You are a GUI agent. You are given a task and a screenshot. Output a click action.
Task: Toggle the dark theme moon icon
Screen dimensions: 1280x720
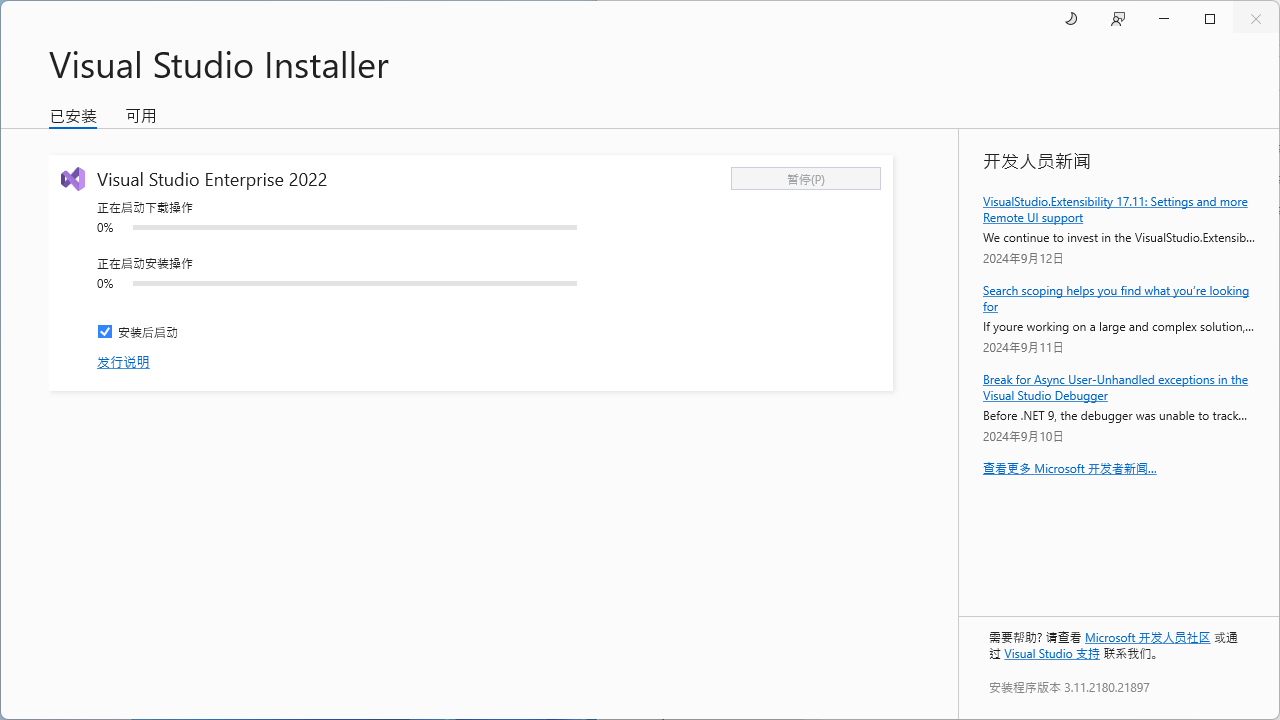click(x=1071, y=19)
